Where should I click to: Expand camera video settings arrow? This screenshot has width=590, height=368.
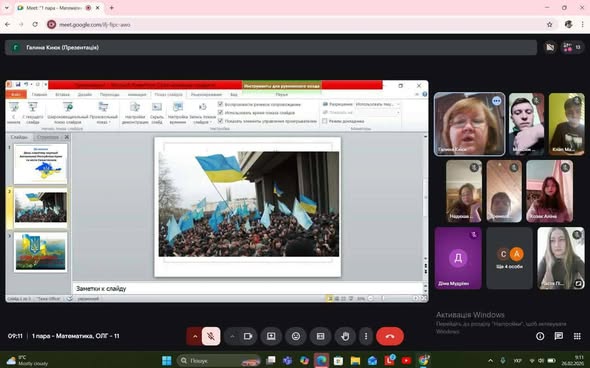pos(232,336)
